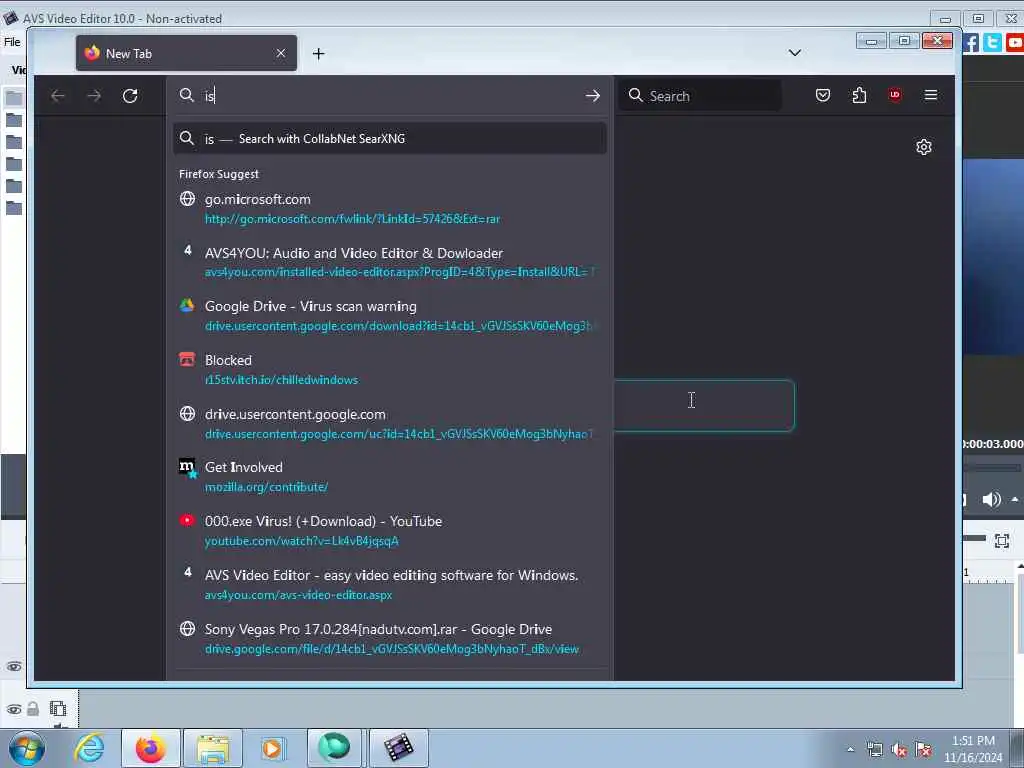Image resolution: width=1024 pixels, height=768 pixels.
Task: Open drive.usercontent.google.com suggestion
Action: (389, 423)
